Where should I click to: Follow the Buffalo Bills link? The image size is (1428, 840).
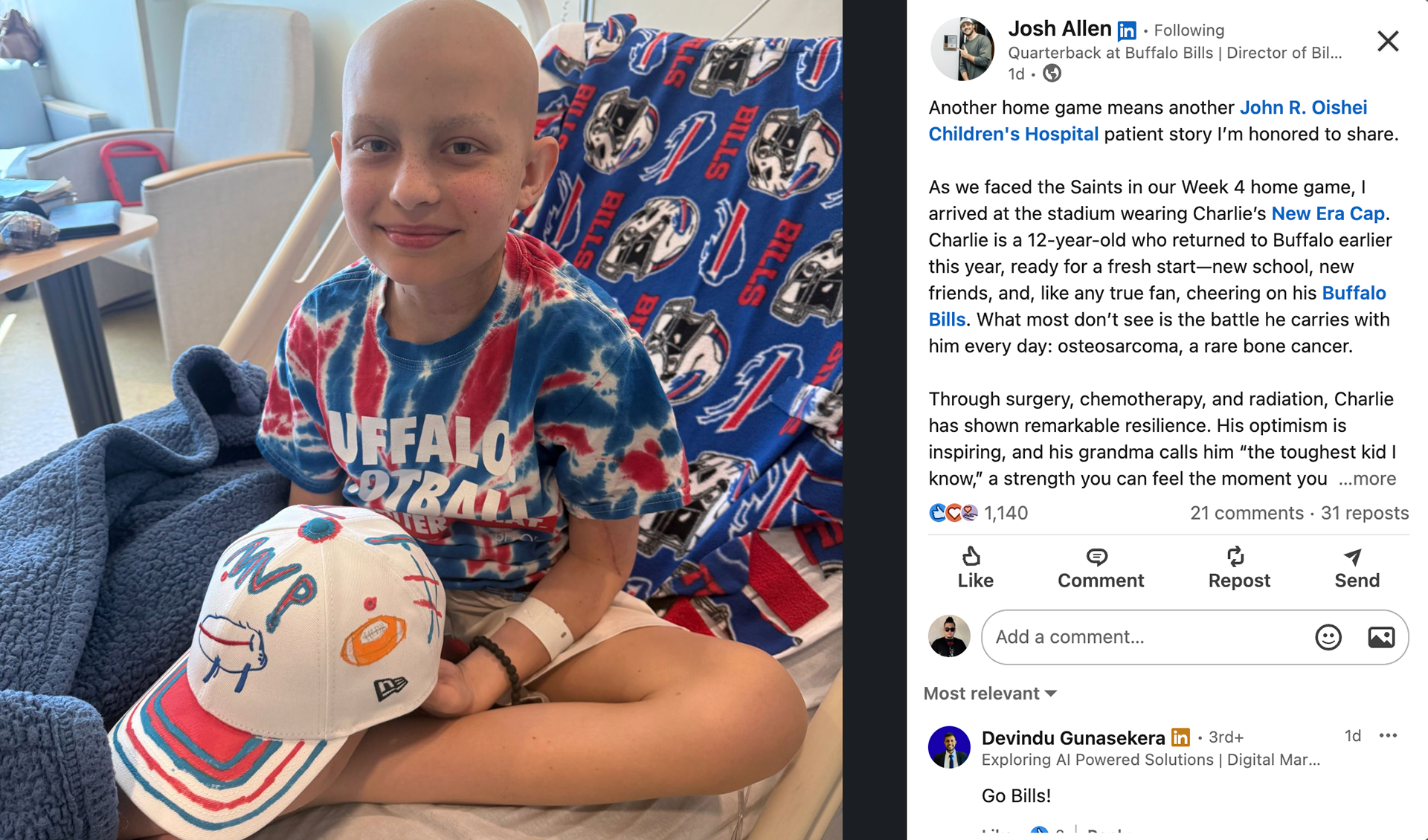pyautogui.click(x=1157, y=306)
